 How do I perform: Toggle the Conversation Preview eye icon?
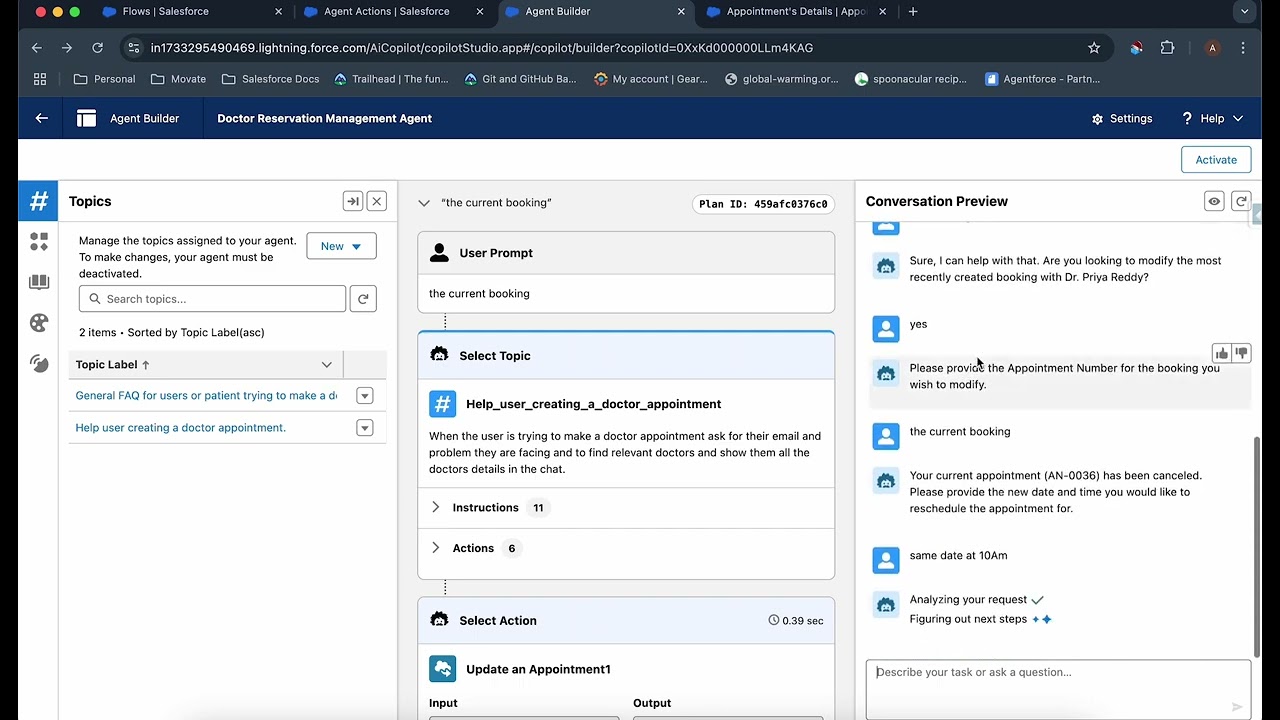coord(1214,201)
